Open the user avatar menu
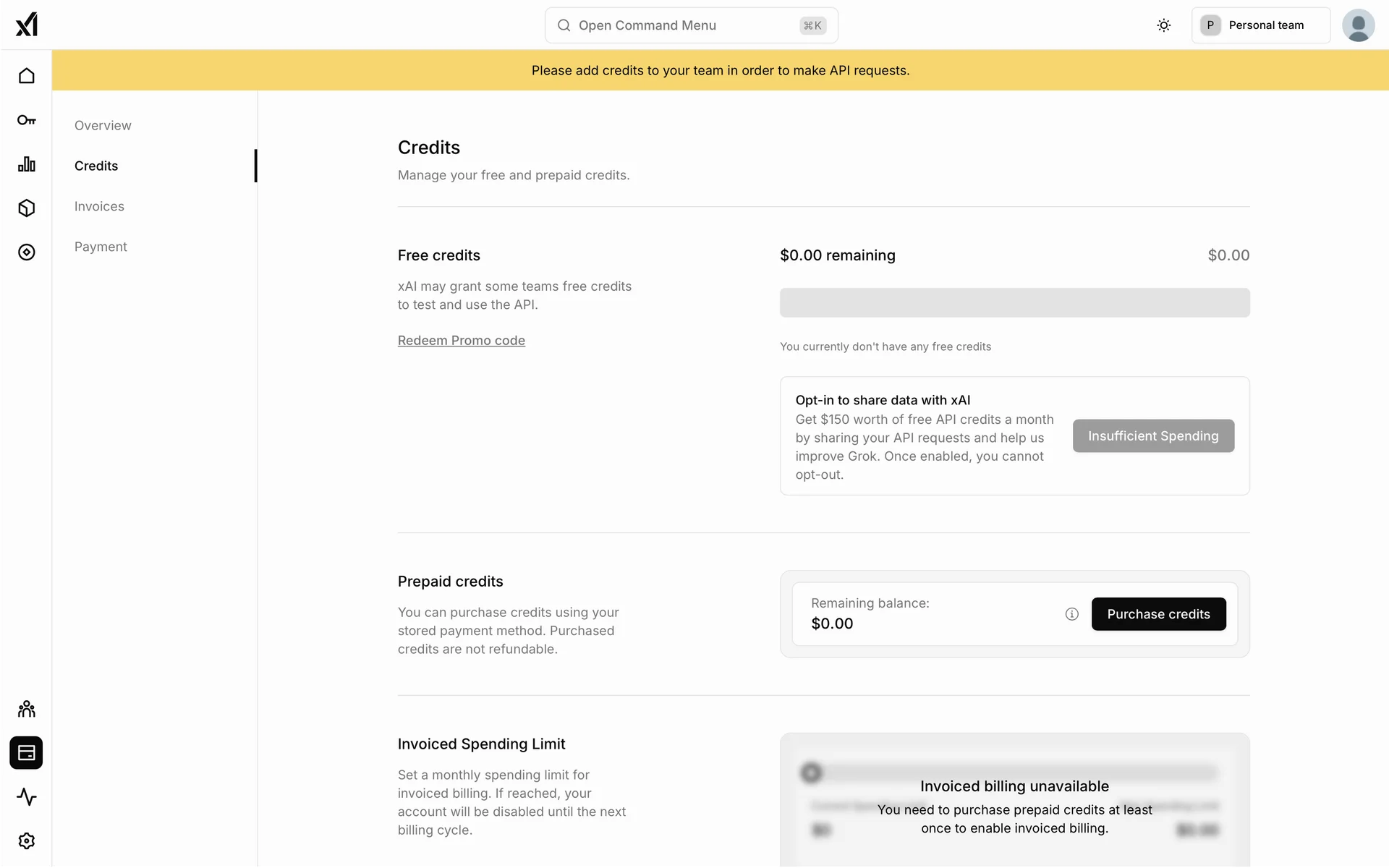The width and height of the screenshot is (1389, 868). click(x=1358, y=25)
